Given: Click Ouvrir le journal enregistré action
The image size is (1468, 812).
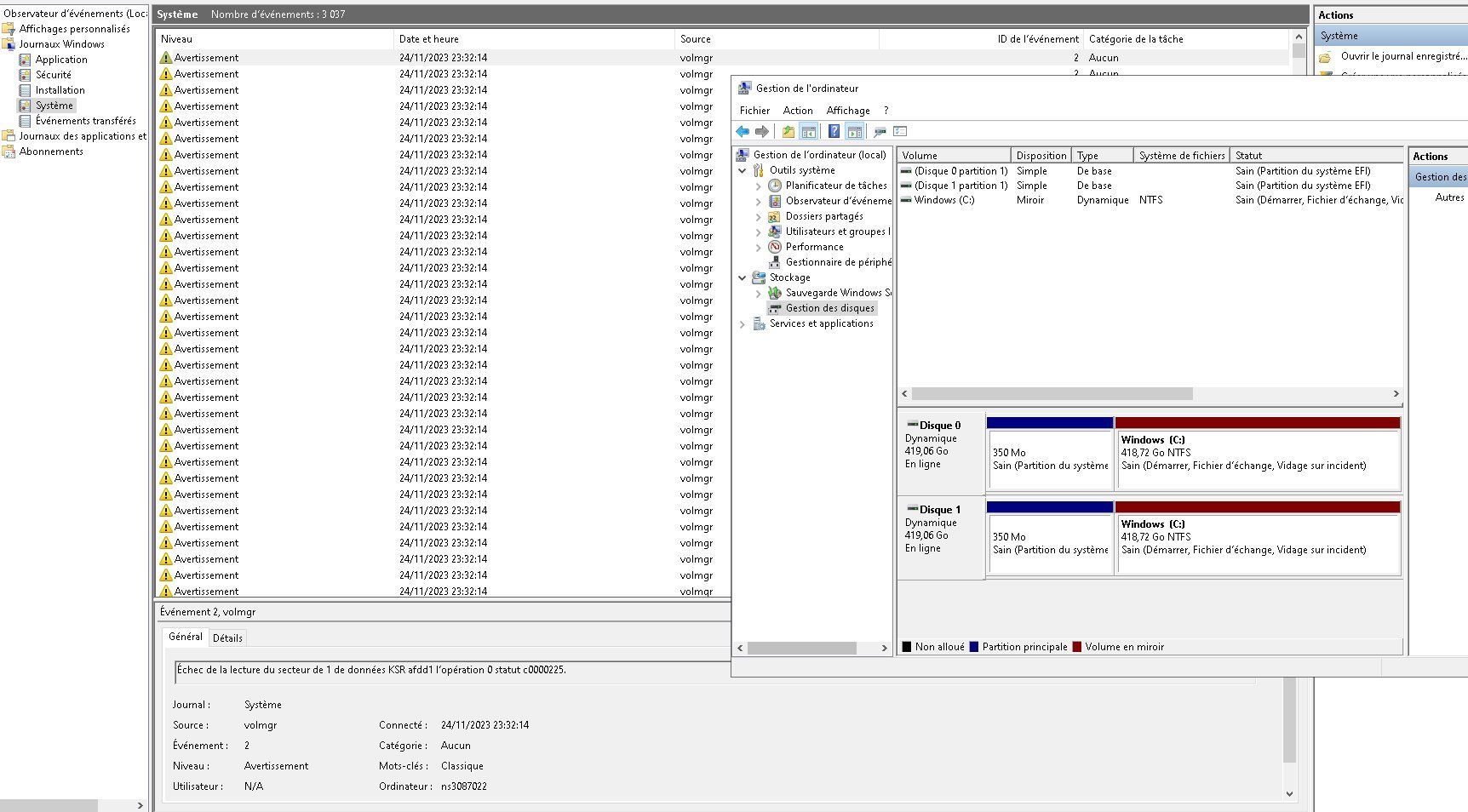Looking at the screenshot, I should (x=1402, y=56).
